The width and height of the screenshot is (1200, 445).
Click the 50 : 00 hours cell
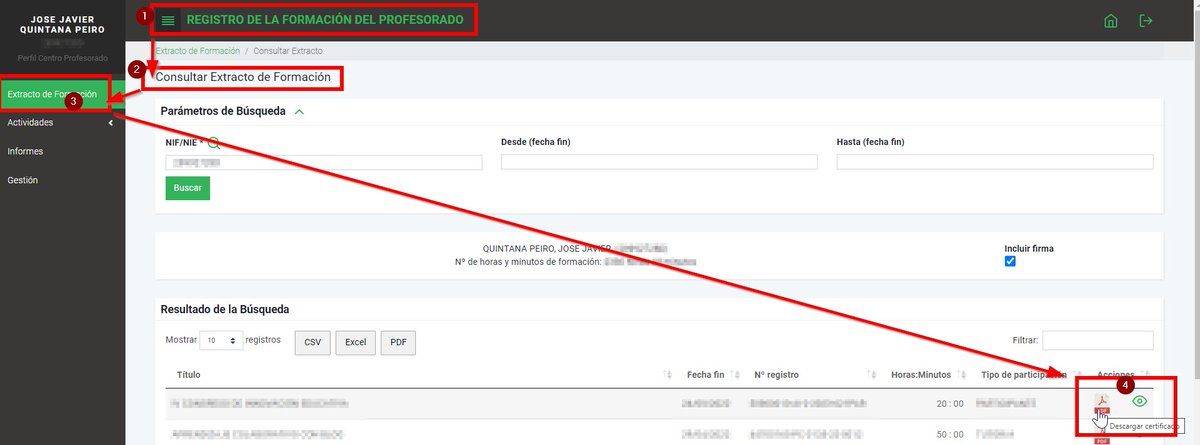[949, 436]
